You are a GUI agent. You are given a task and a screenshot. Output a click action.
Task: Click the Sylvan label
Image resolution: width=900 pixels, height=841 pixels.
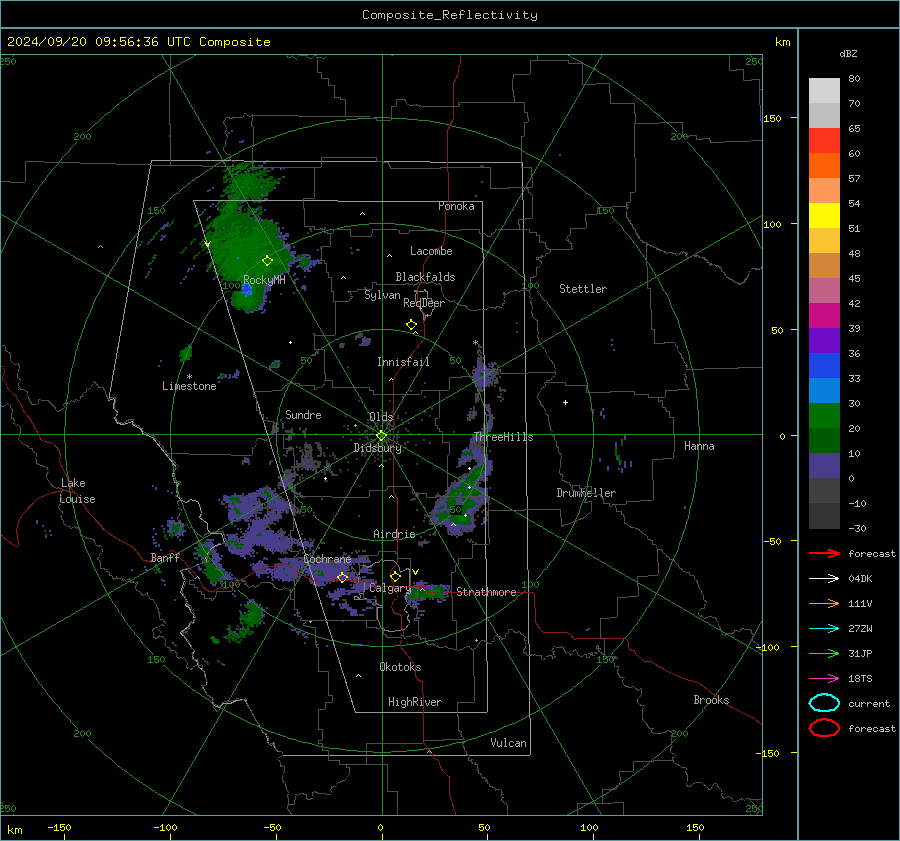pyautogui.click(x=382, y=295)
